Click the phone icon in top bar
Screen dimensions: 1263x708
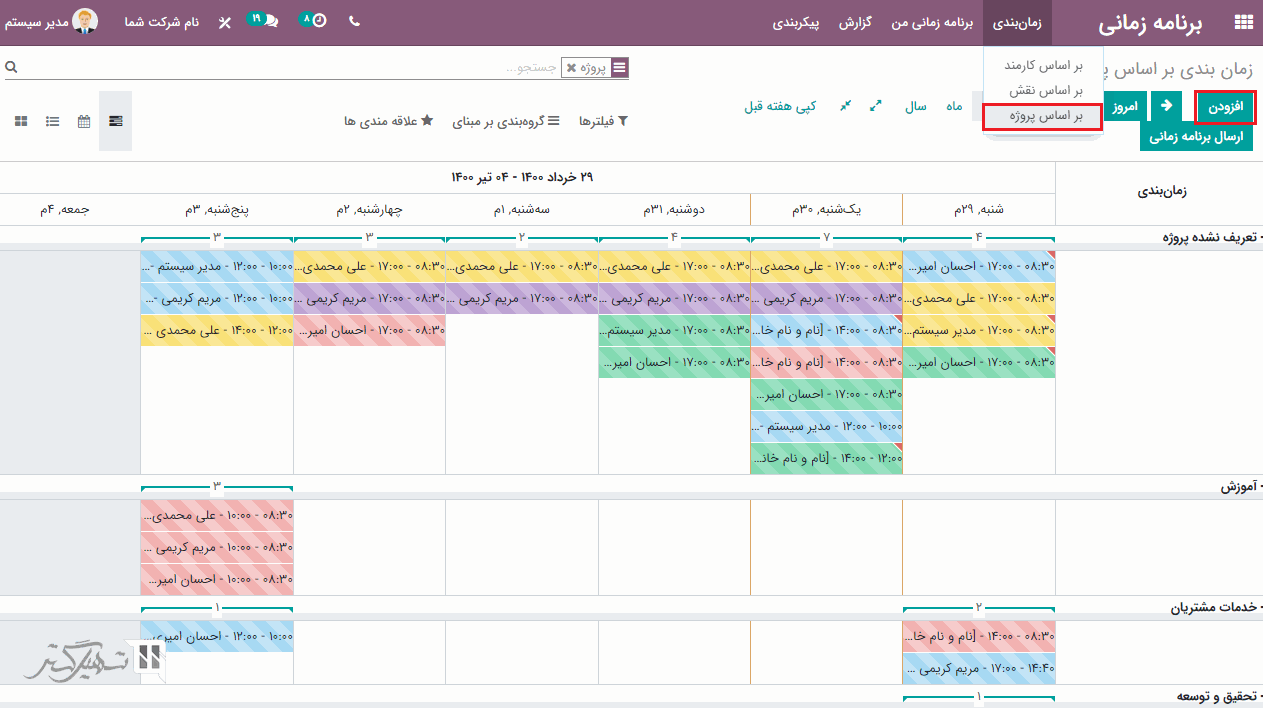pyautogui.click(x=354, y=22)
